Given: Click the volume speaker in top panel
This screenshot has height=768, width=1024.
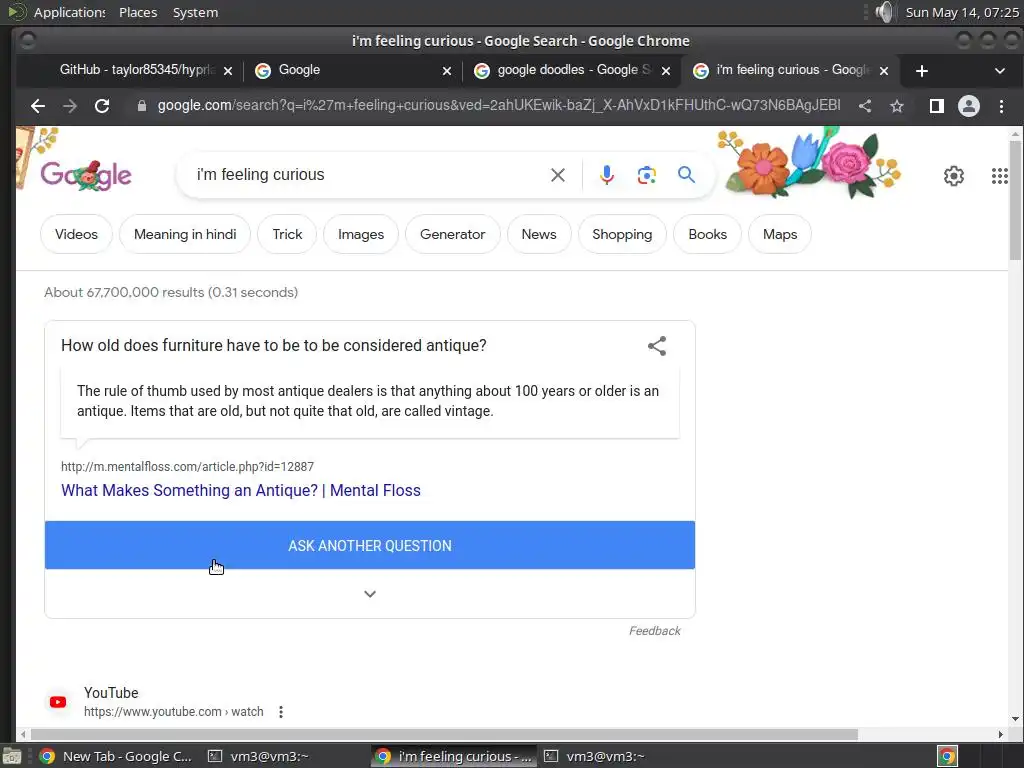Looking at the screenshot, I should point(884,12).
